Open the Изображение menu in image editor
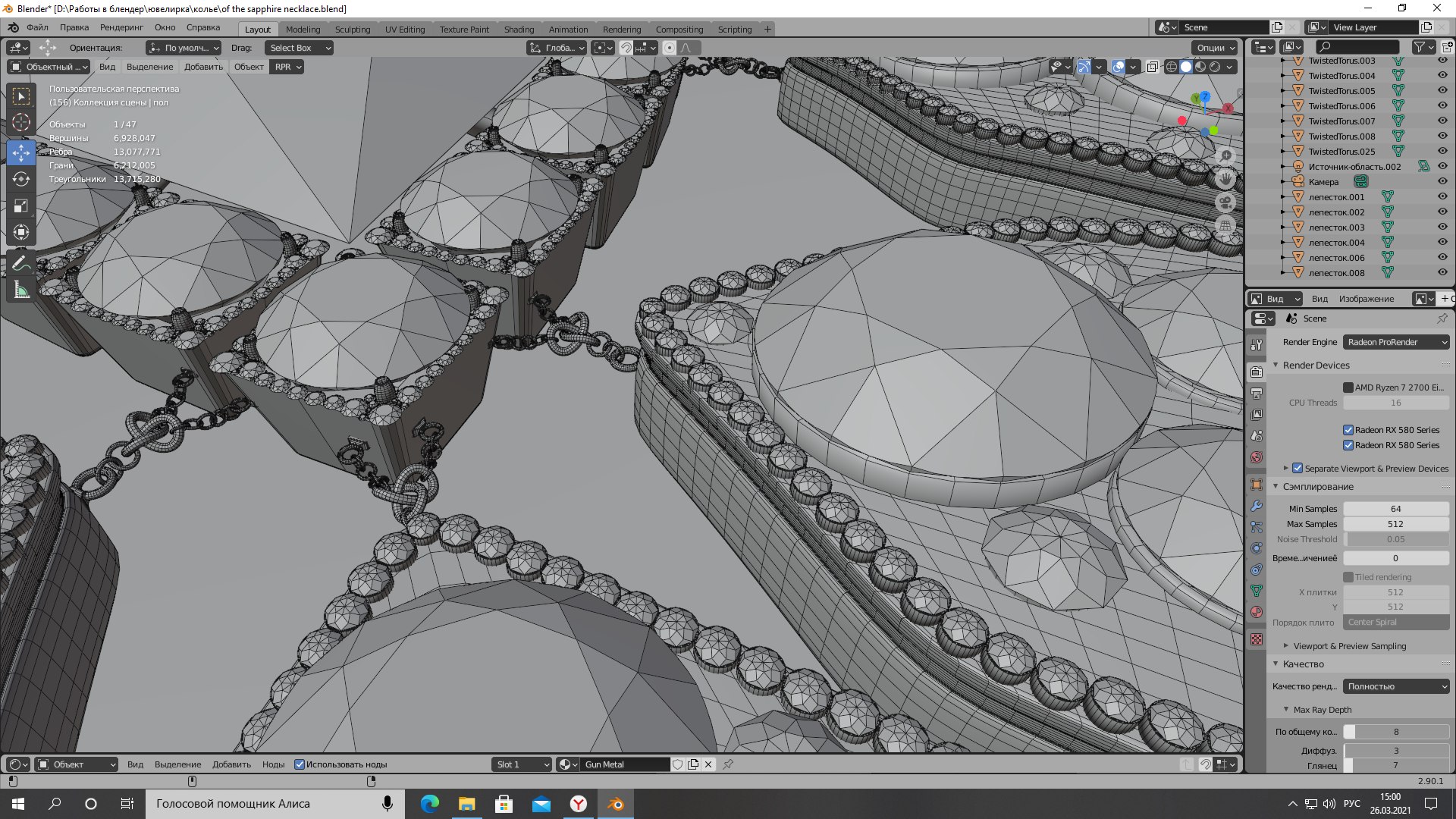1456x819 pixels. [1367, 299]
